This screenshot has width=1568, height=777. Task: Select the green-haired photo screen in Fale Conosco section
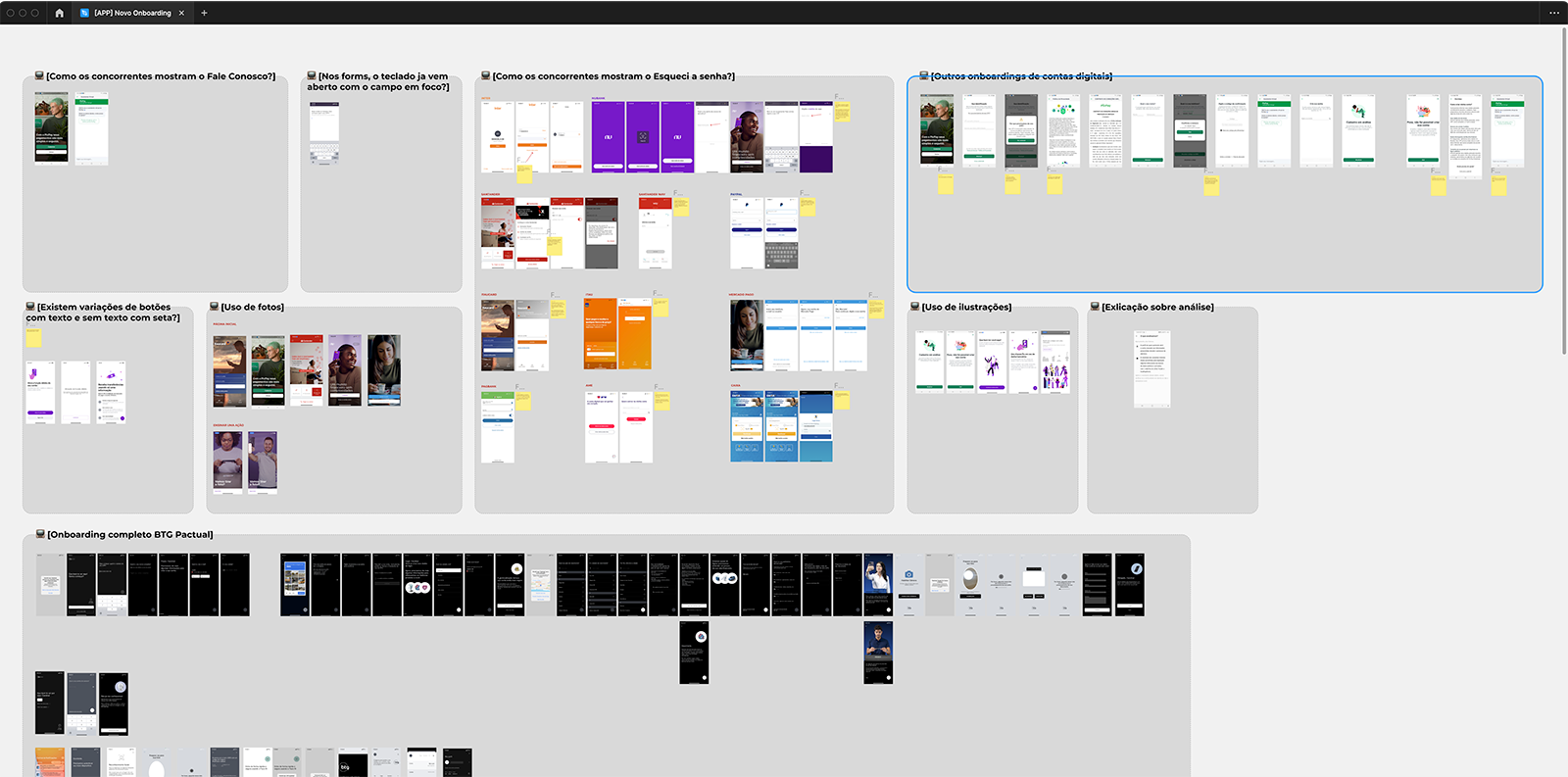click(52, 128)
